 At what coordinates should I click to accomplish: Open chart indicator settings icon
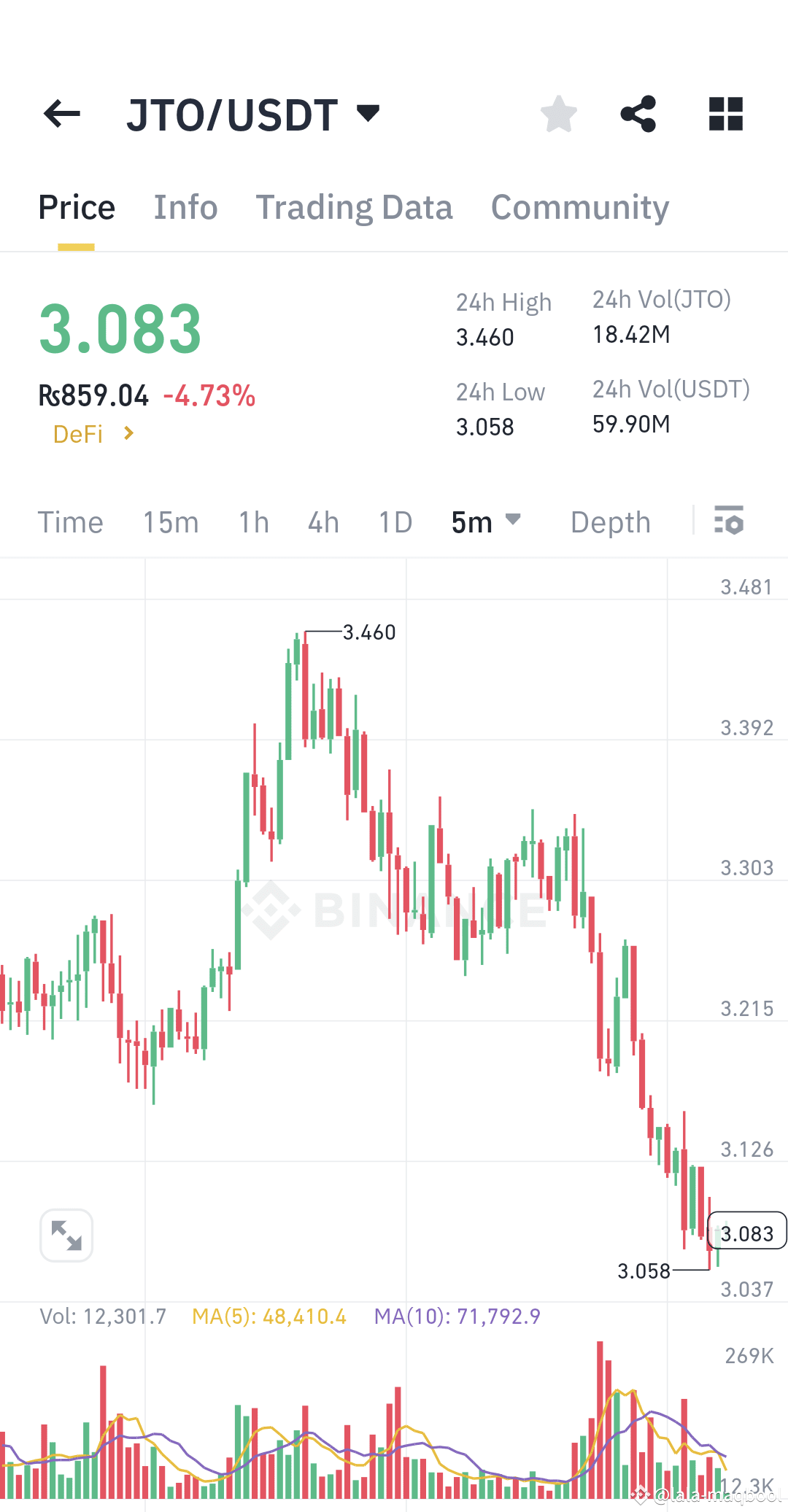pyautogui.click(x=730, y=521)
